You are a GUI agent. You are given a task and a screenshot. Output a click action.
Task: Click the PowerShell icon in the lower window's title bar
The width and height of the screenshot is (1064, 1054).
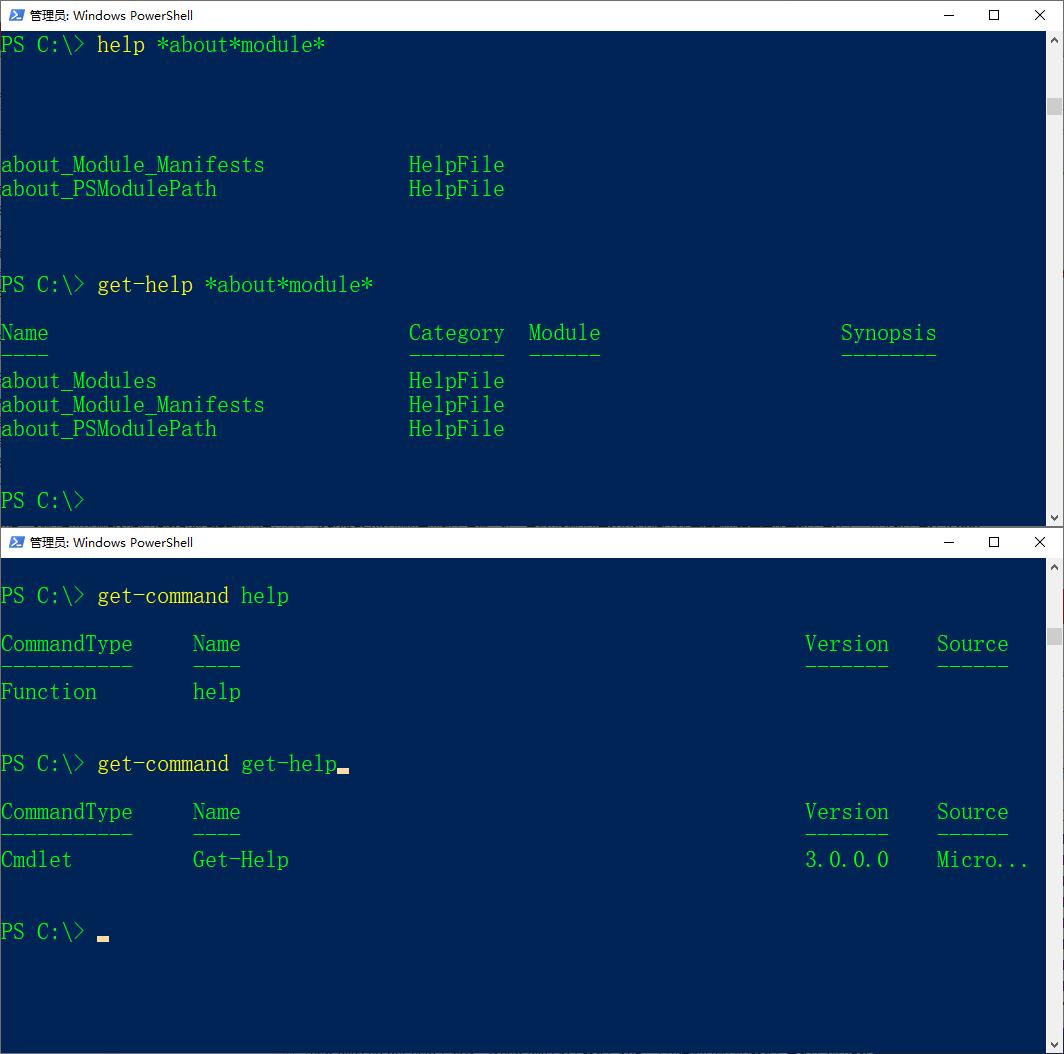[16, 542]
